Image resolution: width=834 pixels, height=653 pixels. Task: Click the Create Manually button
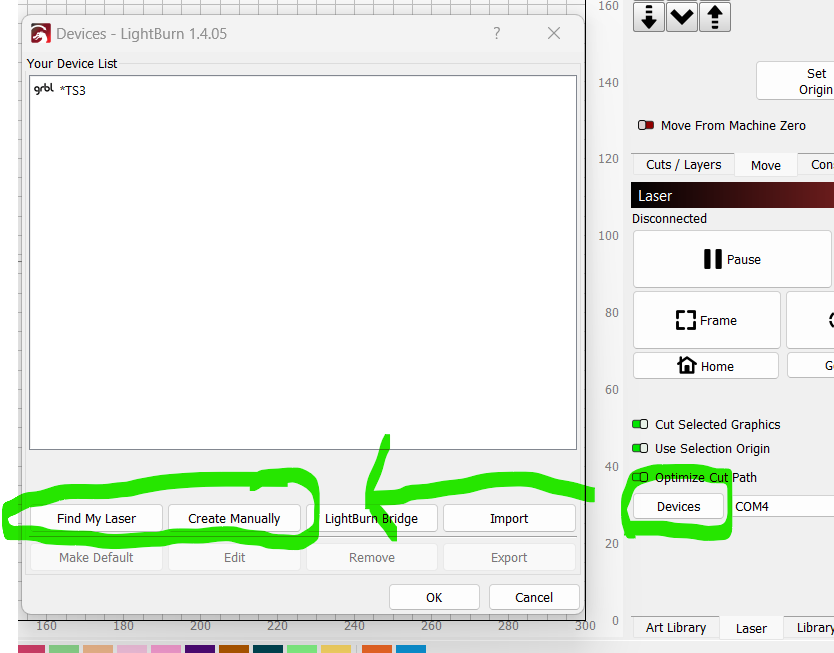pos(234,518)
